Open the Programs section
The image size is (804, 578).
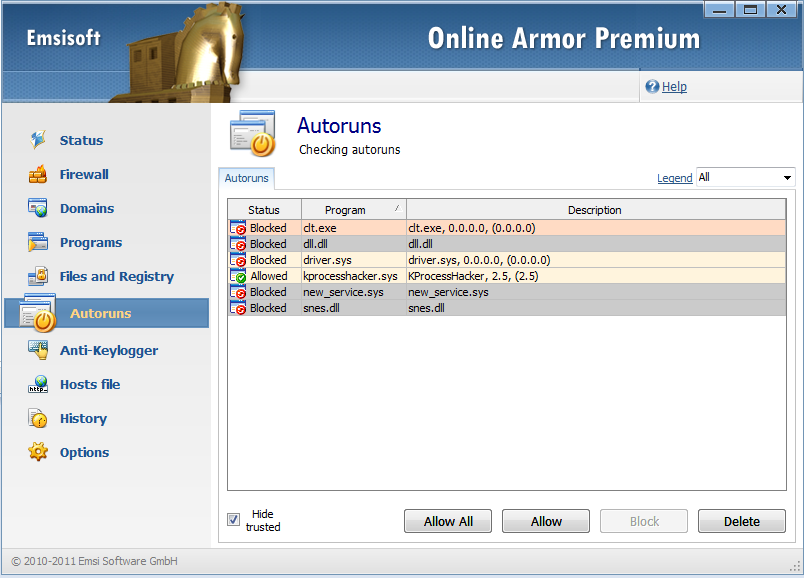tap(91, 243)
